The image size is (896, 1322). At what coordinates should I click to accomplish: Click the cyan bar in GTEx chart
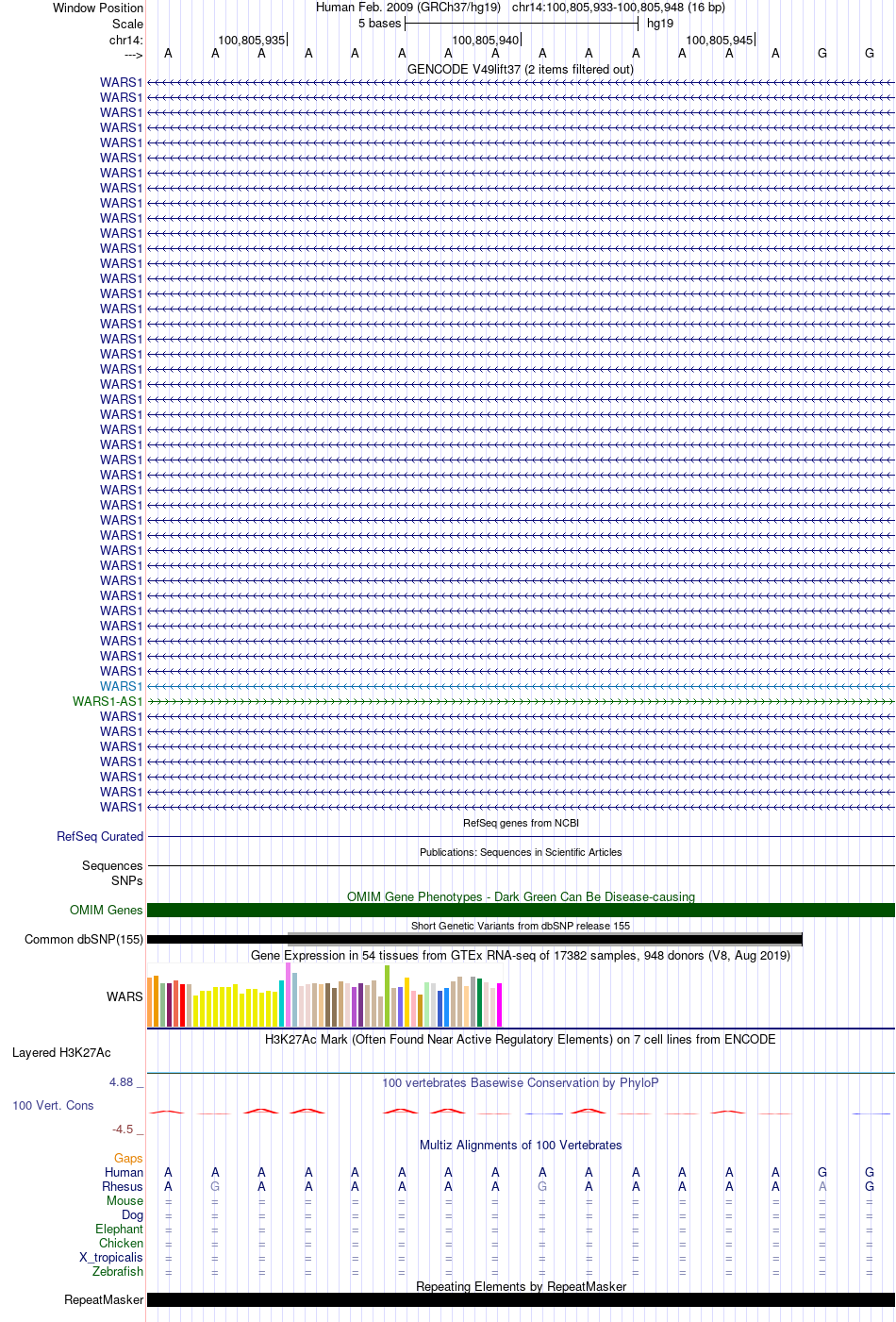[282, 1003]
